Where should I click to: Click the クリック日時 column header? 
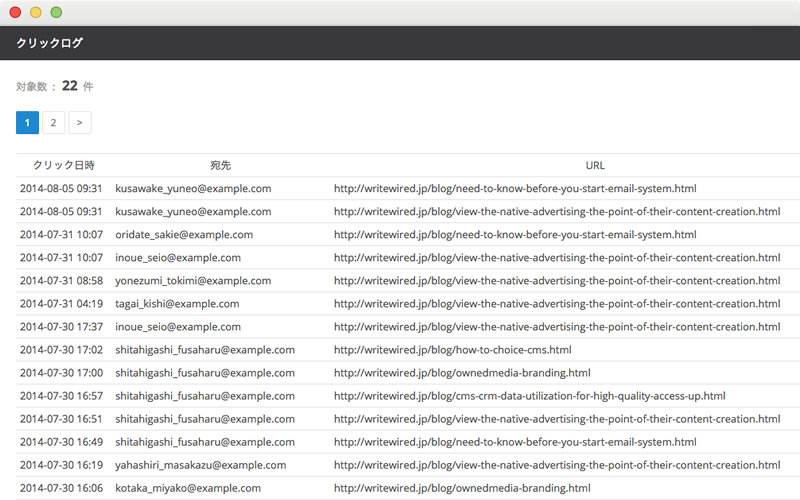point(64,165)
